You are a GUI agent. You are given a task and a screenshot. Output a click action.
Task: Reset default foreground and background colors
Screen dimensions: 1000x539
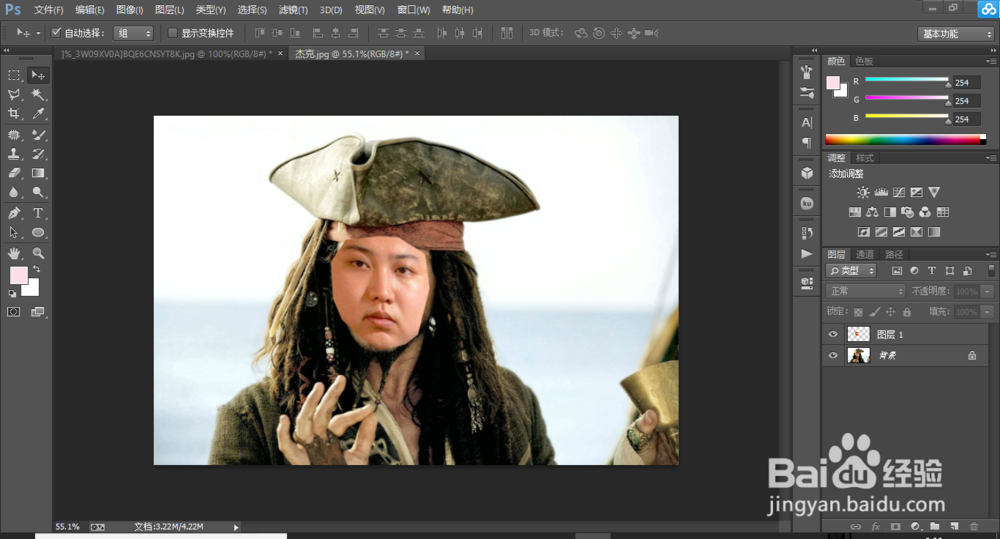coord(12,293)
